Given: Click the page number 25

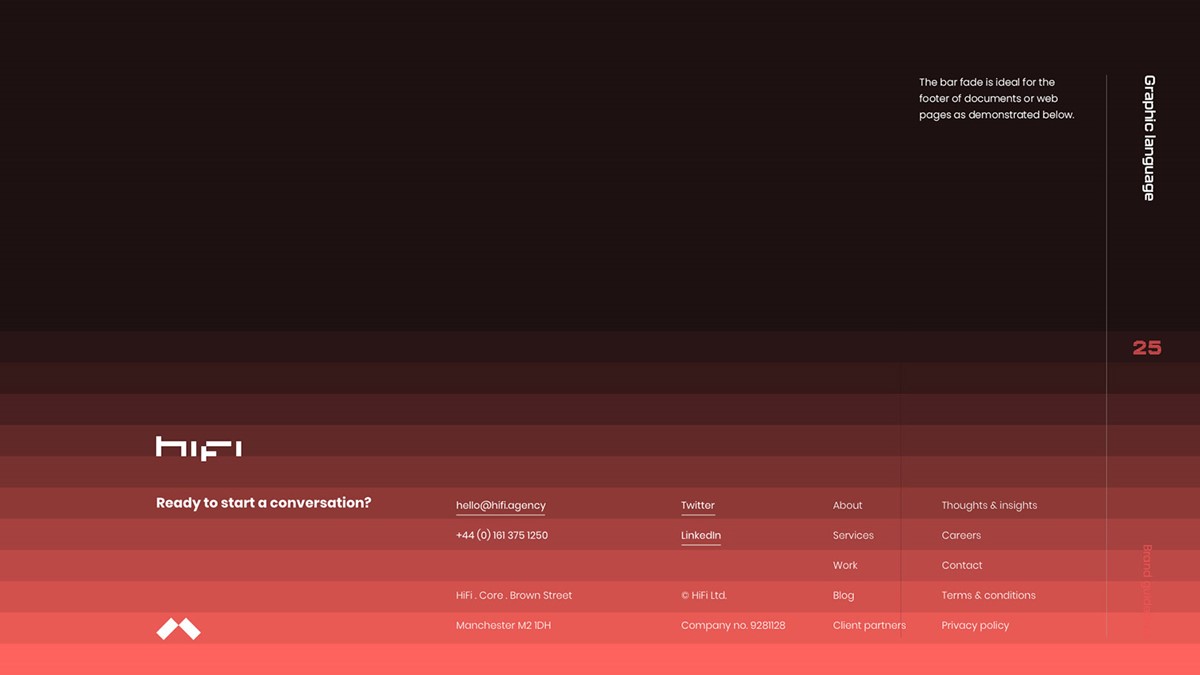Looking at the screenshot, I should click(x=1146, y=348).
